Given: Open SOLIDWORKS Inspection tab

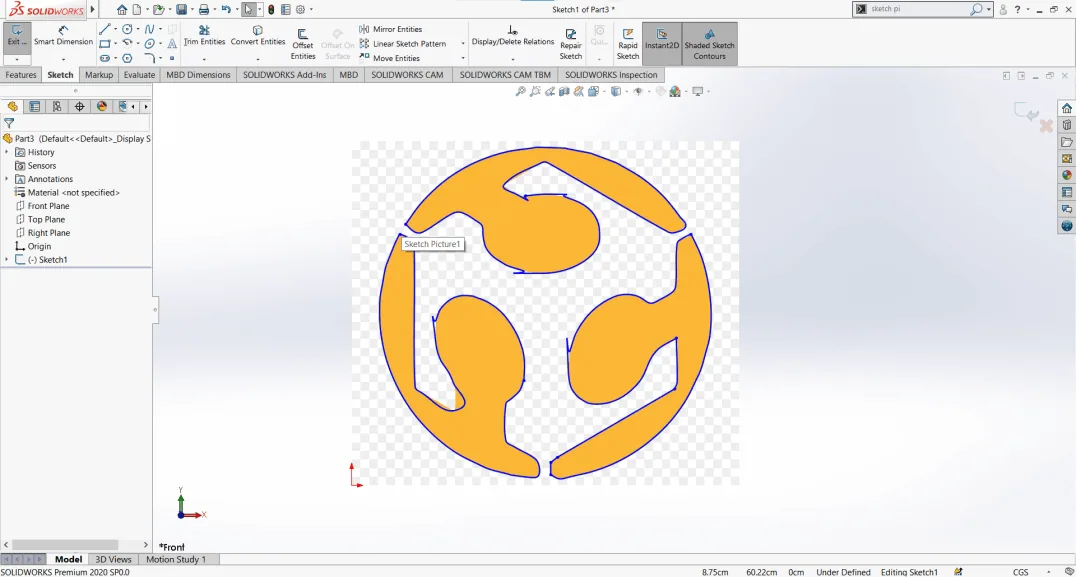Looking at the screenshot, I should click(x=611, y=75).
